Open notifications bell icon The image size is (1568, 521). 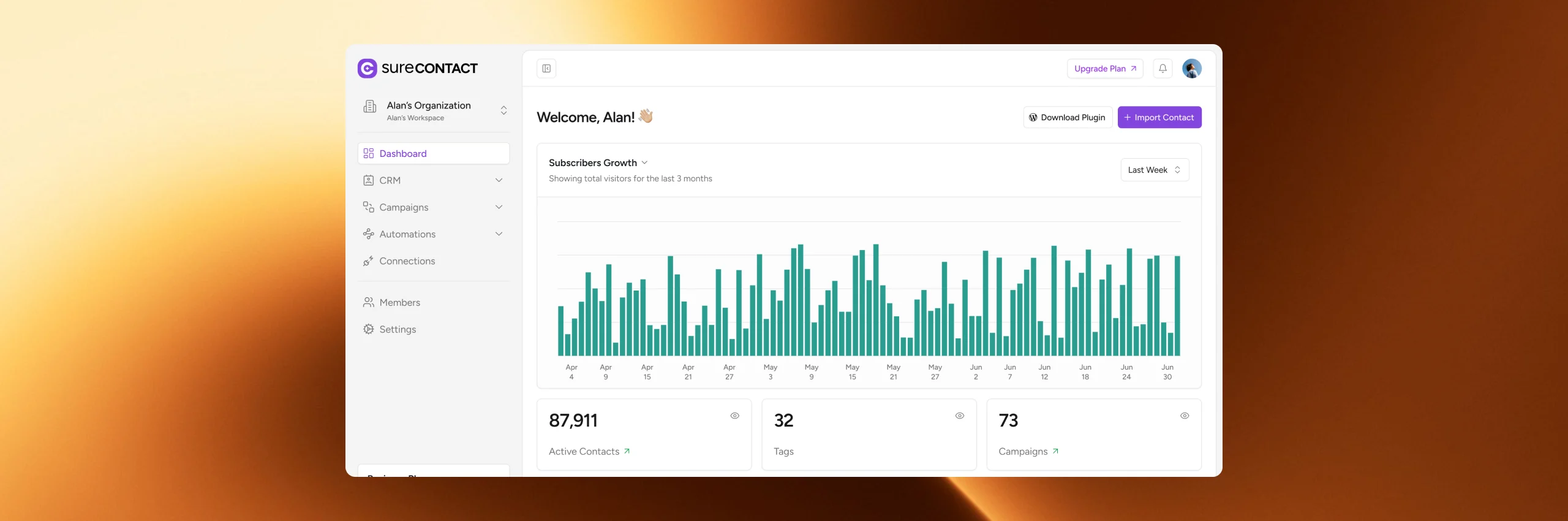[x=1163, y=69]
